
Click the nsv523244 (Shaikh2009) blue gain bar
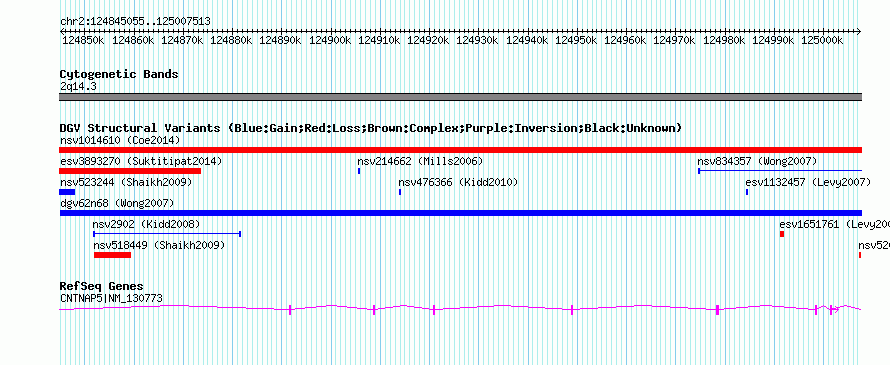point(67,192)
